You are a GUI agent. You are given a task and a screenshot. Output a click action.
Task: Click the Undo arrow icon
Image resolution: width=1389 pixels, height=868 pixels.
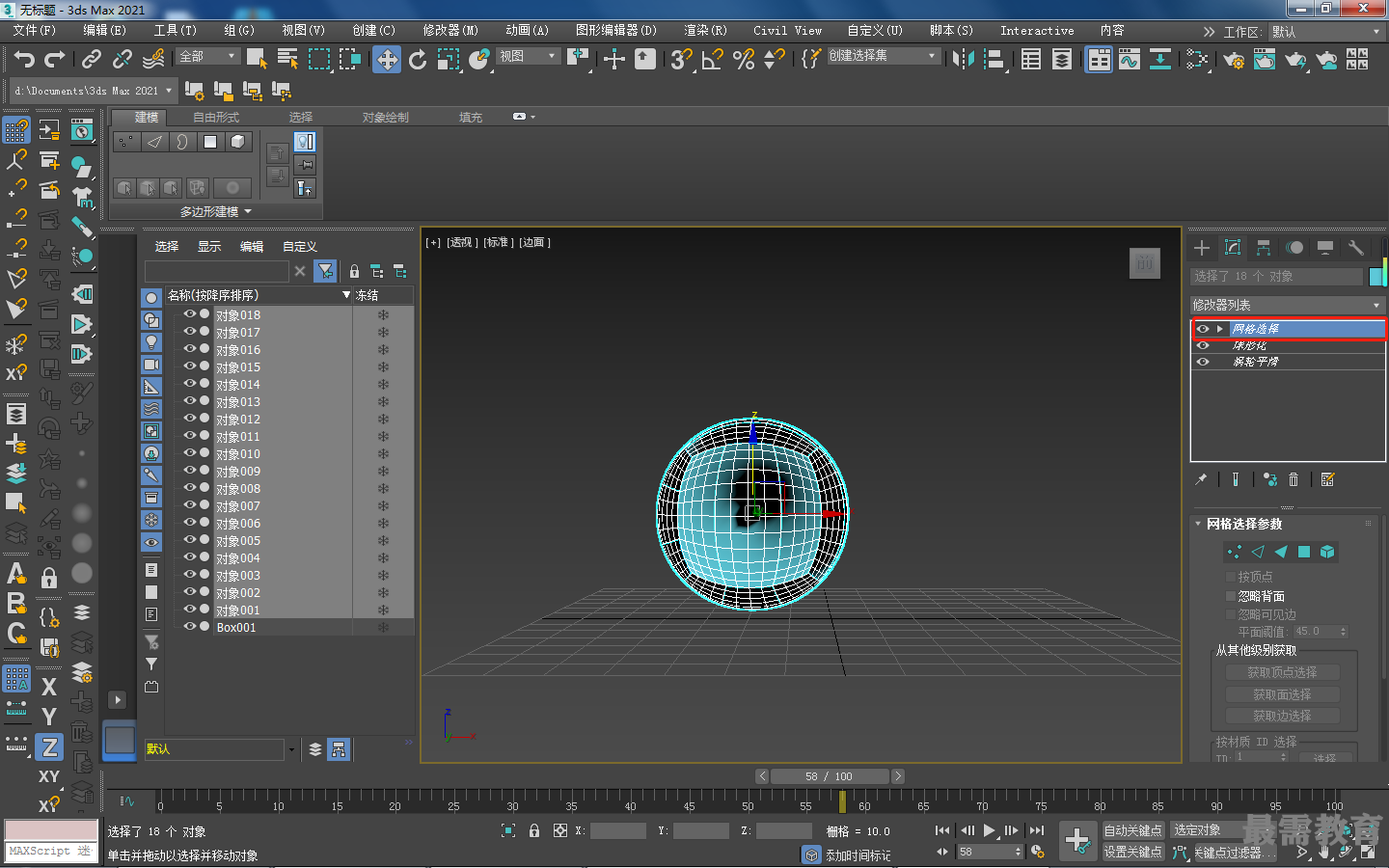[x=24, y=60]
